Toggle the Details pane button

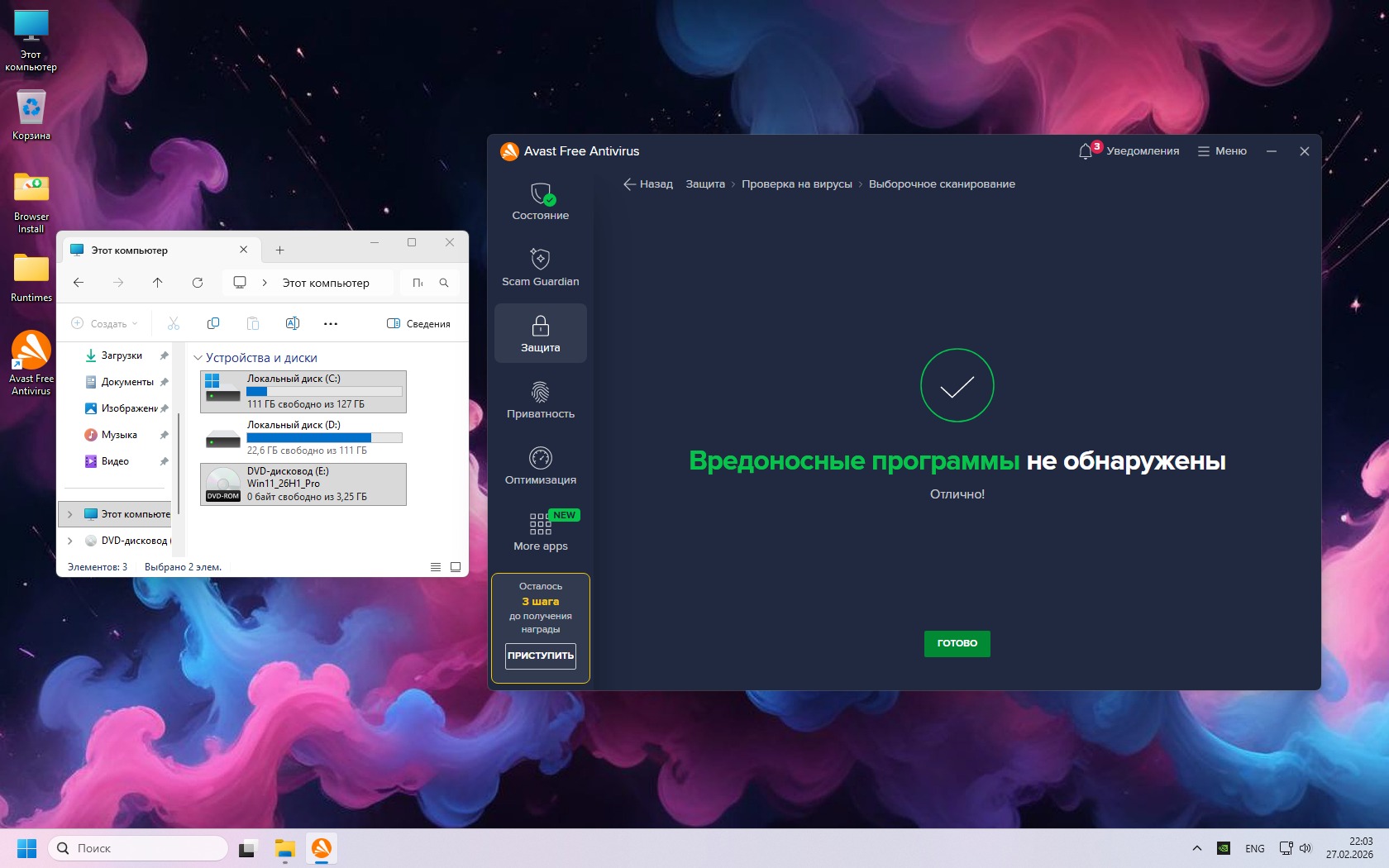418,323
